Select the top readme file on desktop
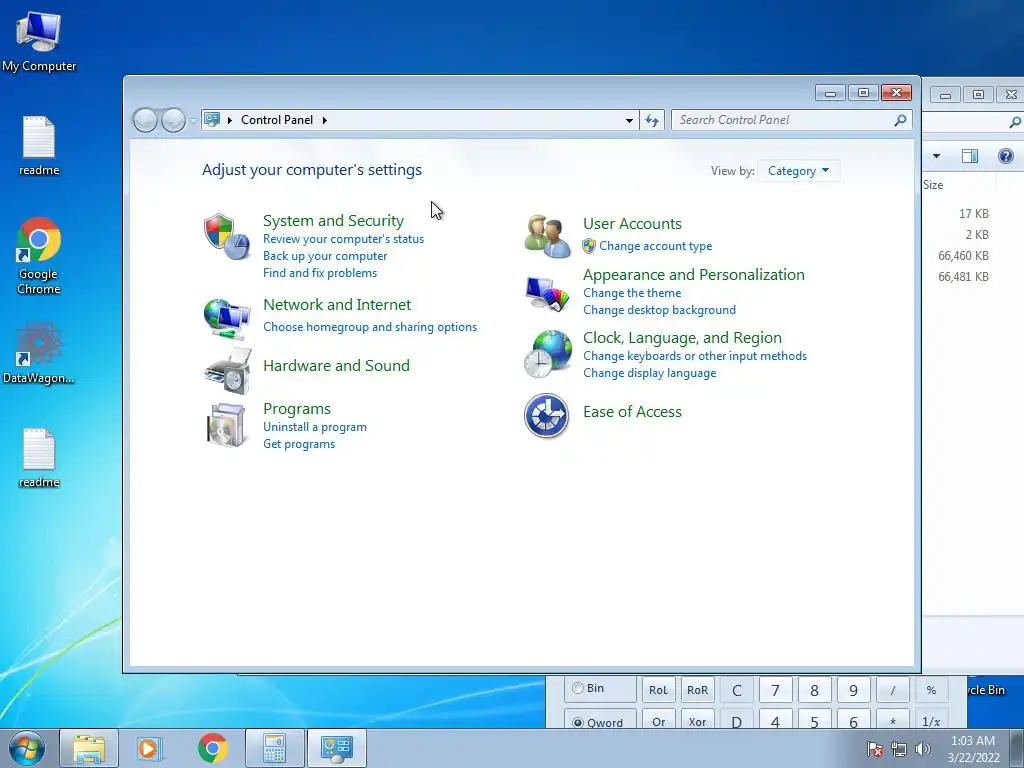This screenshot has width=1024, height=768. [x=39, y=146]
